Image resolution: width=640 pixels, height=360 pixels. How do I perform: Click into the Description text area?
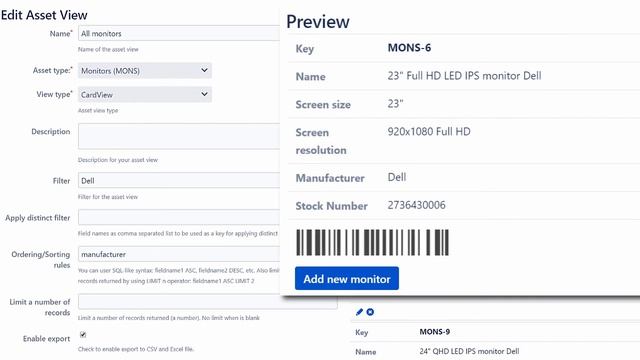click(x=179, y=136)
